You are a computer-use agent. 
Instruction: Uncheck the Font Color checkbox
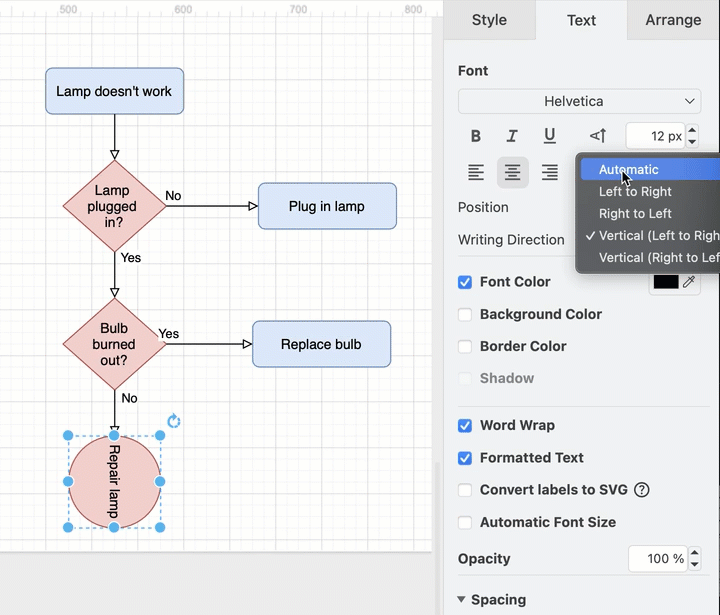pyautogui.click(x=465, y=282)
